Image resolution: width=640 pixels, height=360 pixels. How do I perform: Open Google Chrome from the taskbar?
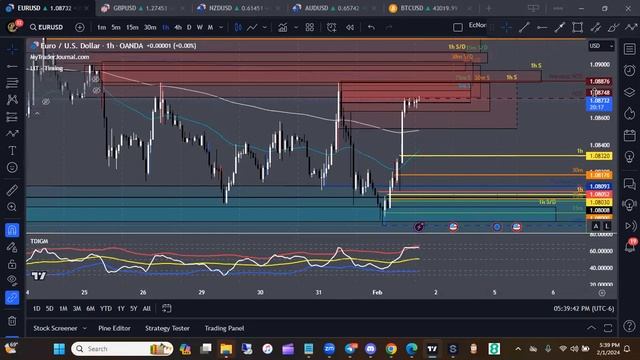pyautogui.click(x=391, y=349)
